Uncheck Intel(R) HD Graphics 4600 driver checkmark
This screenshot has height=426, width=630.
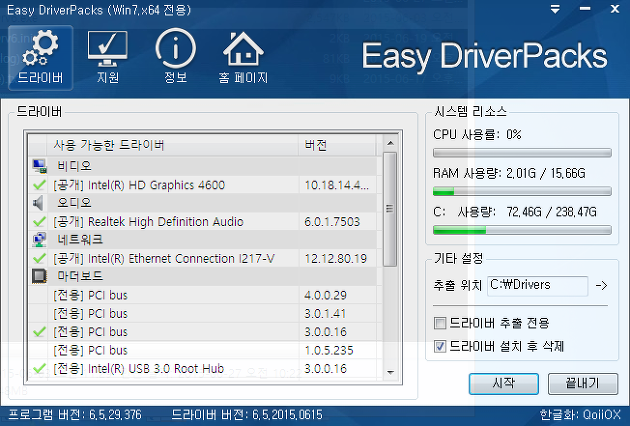[39, 185]
